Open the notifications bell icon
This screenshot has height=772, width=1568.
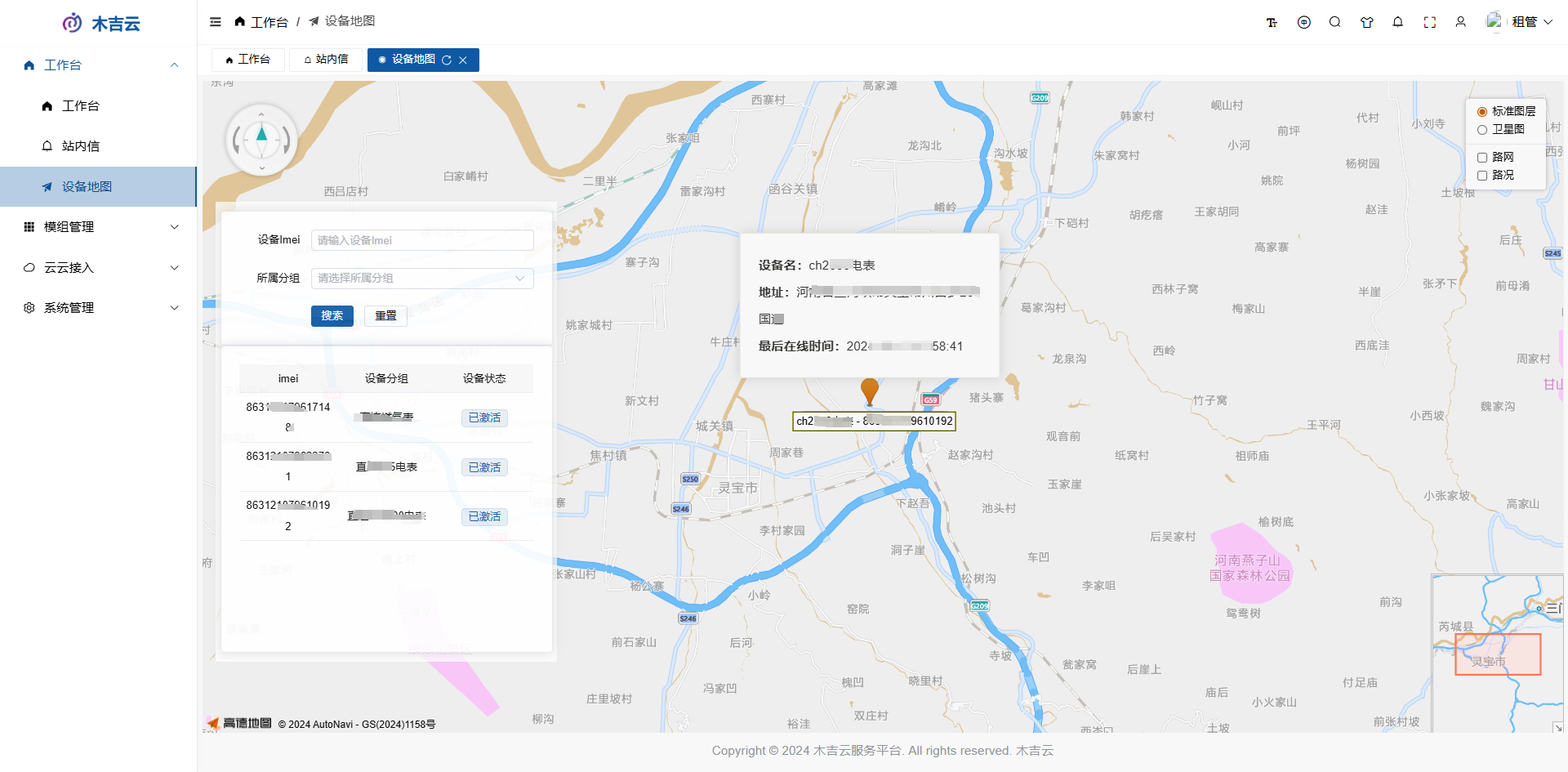(1397, 22)
